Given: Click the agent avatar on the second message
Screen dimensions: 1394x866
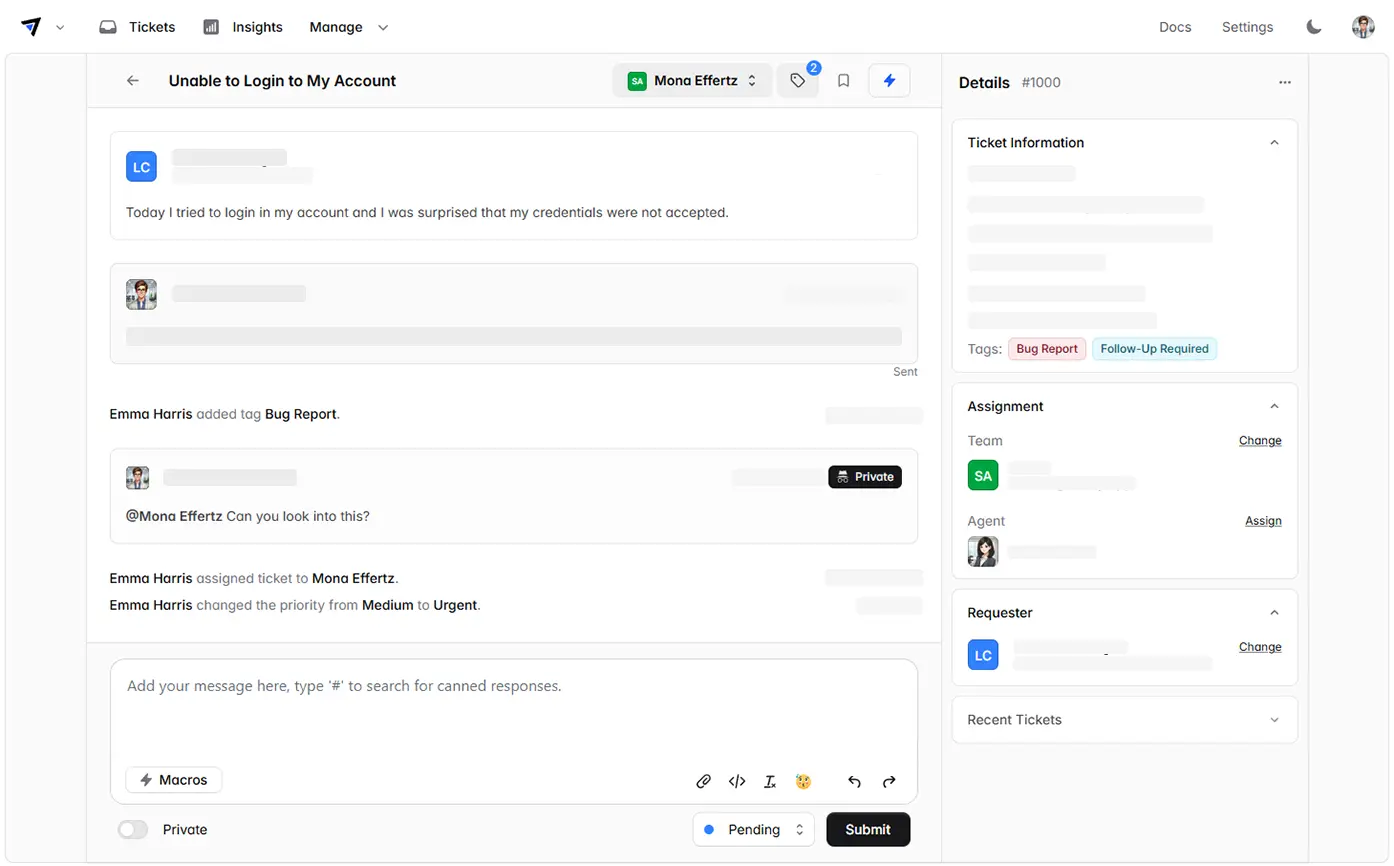Looking at the screenshot, I should point(141,294).
